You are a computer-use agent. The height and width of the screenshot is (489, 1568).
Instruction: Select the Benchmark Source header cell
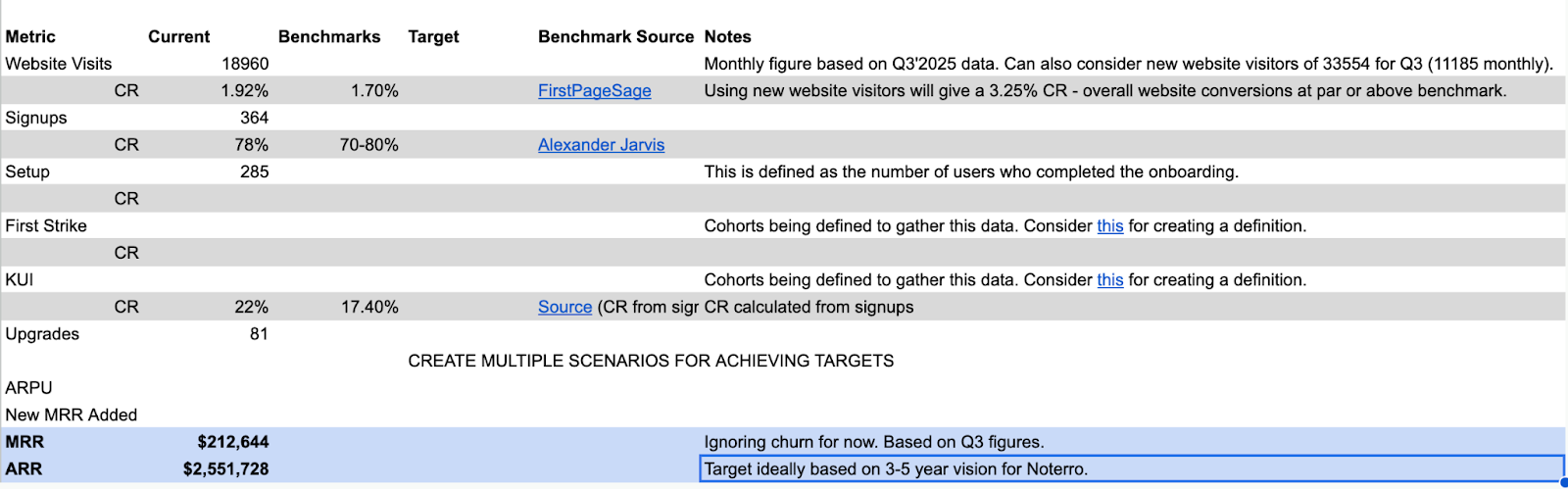click(x=615, y=37)
